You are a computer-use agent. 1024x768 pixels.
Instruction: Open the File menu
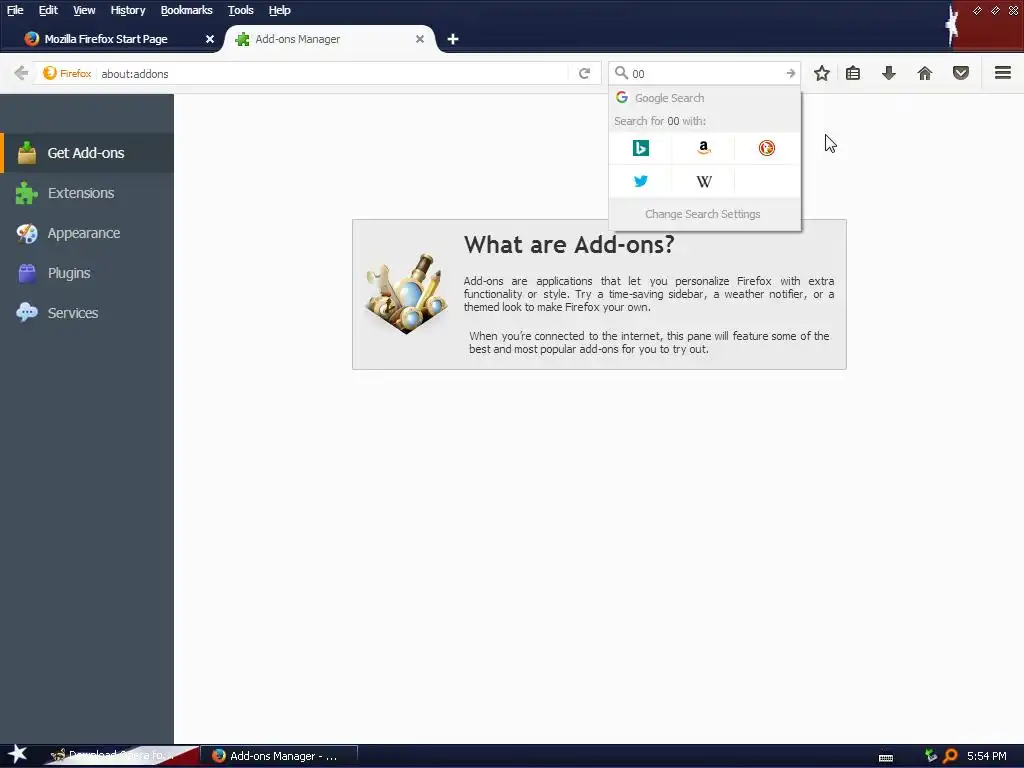[15, 10]
